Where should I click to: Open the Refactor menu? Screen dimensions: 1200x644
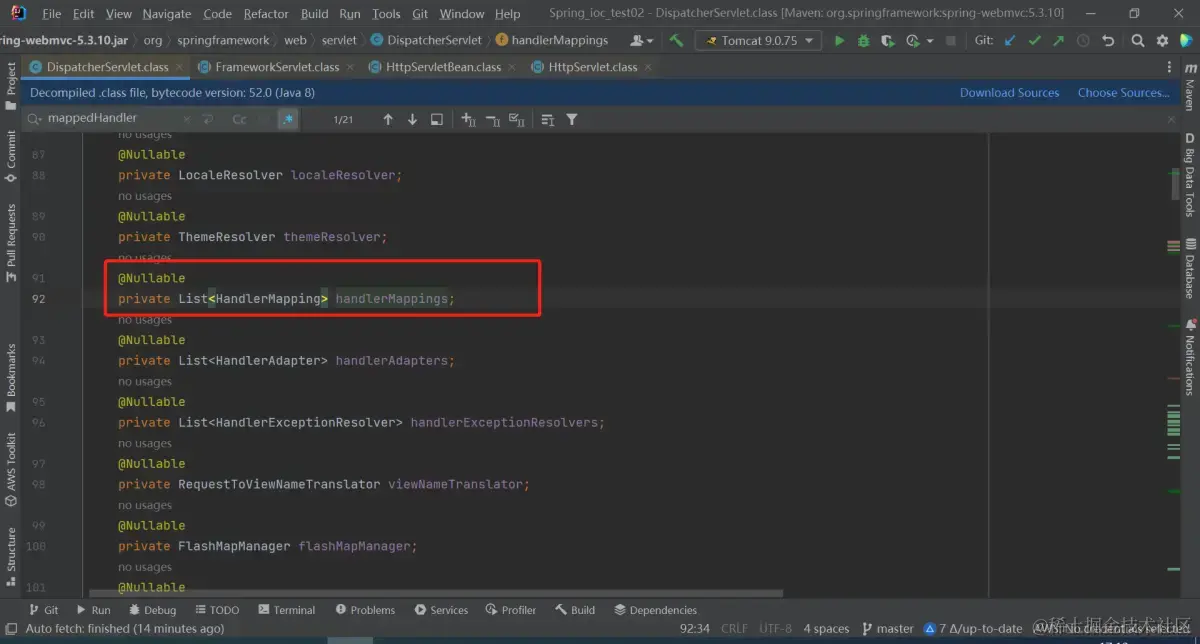pyautogui.click(x=266, y=14)
